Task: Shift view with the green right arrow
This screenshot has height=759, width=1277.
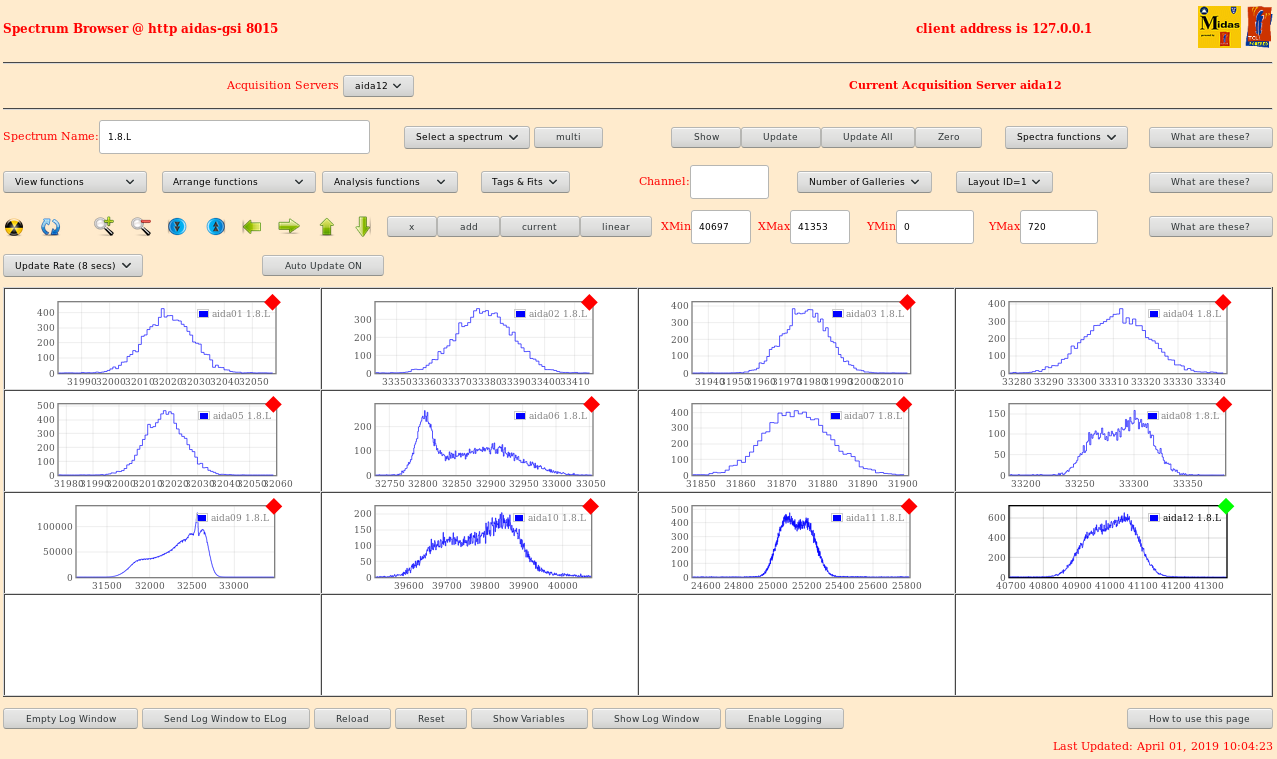Action: tap(289, 227)
